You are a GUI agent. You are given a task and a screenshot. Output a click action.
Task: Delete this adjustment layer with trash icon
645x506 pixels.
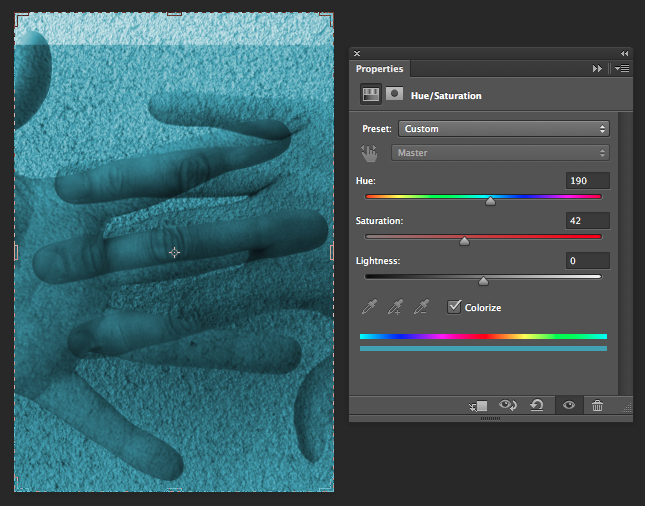tap(597, 405)
